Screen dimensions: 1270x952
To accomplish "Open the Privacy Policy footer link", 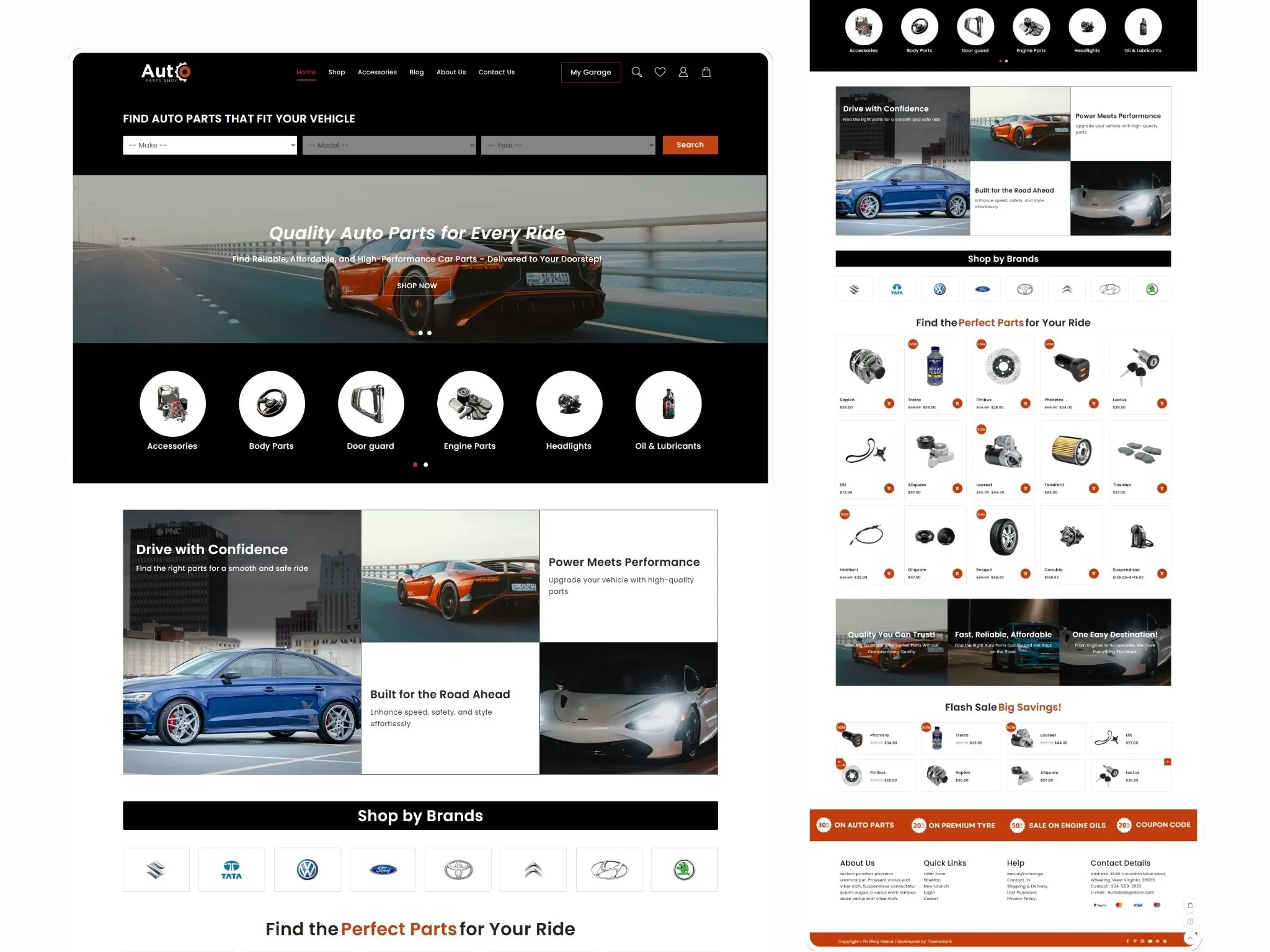I will tap(1021, 898).
